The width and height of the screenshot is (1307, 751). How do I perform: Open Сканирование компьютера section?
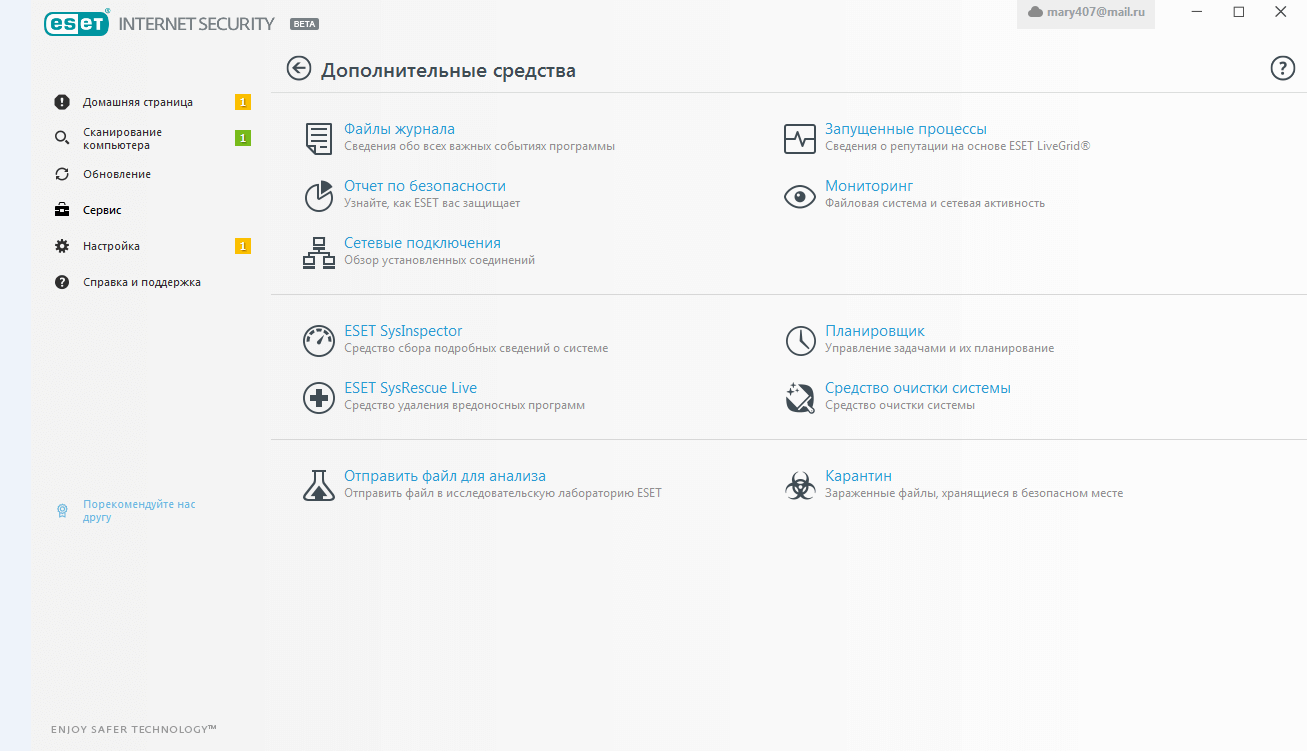pos(122,138)
